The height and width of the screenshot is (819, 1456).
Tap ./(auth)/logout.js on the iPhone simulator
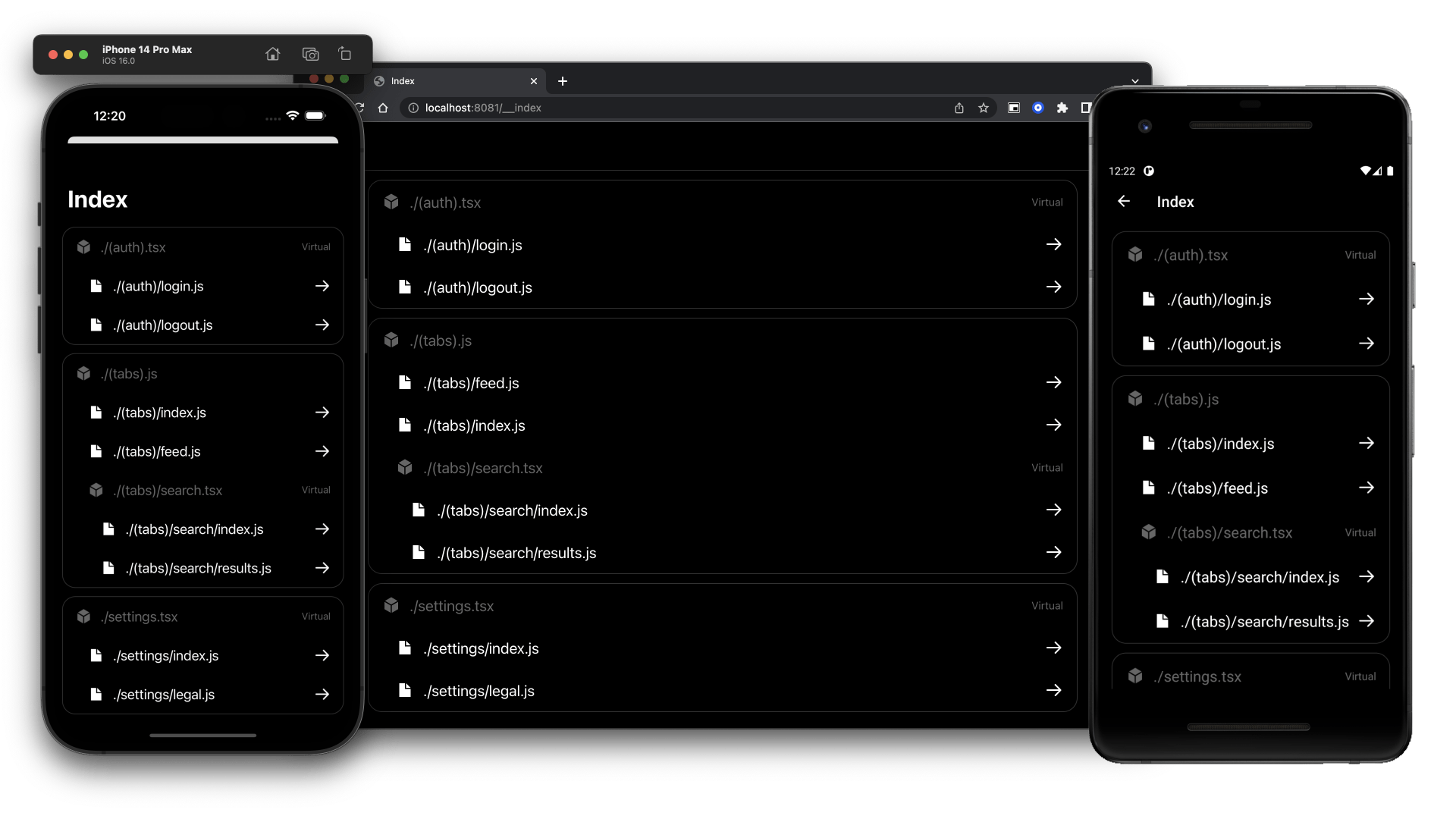[163, 325]
